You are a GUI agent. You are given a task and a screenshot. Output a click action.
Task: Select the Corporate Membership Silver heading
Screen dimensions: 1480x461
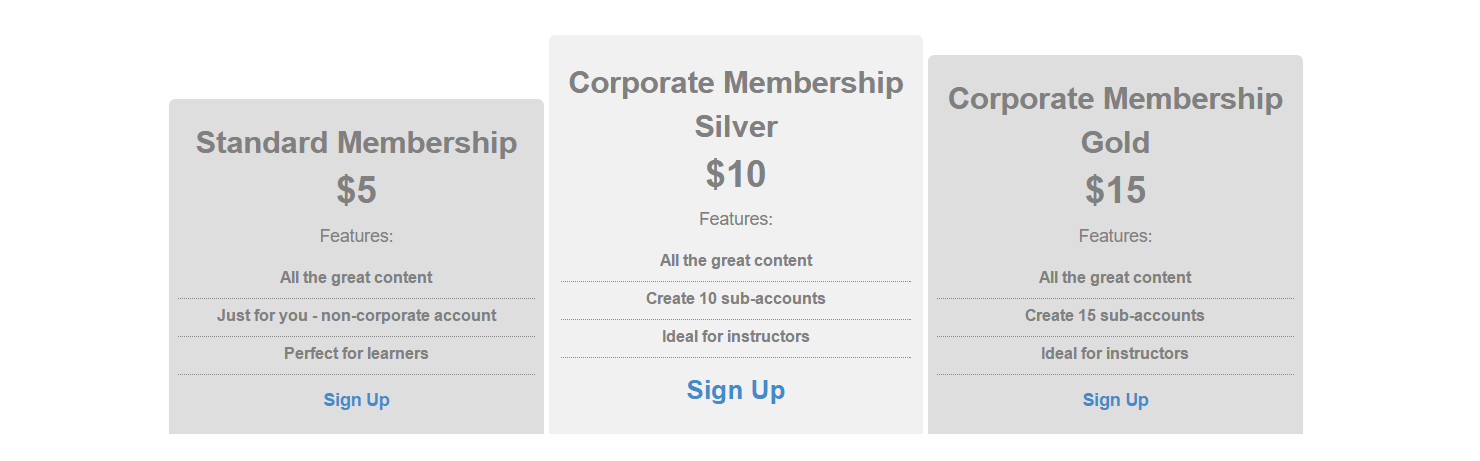coord(736,104)
